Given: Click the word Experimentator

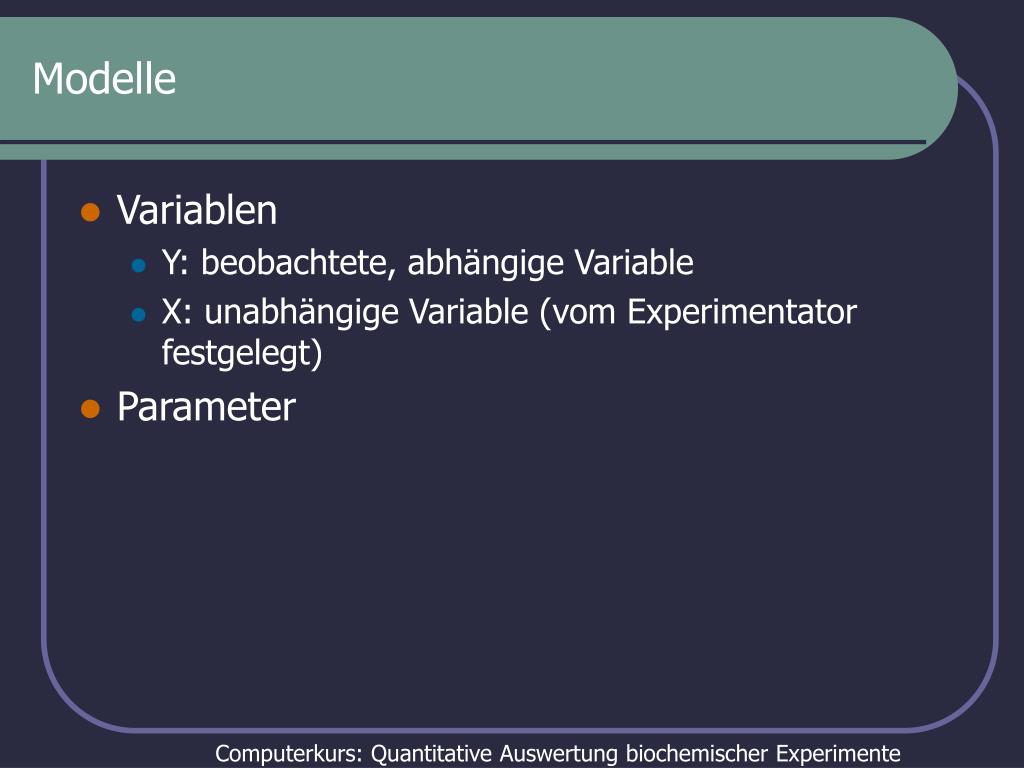Looking at the screenshot, I should pyautogui.click(x=742, y=313).
